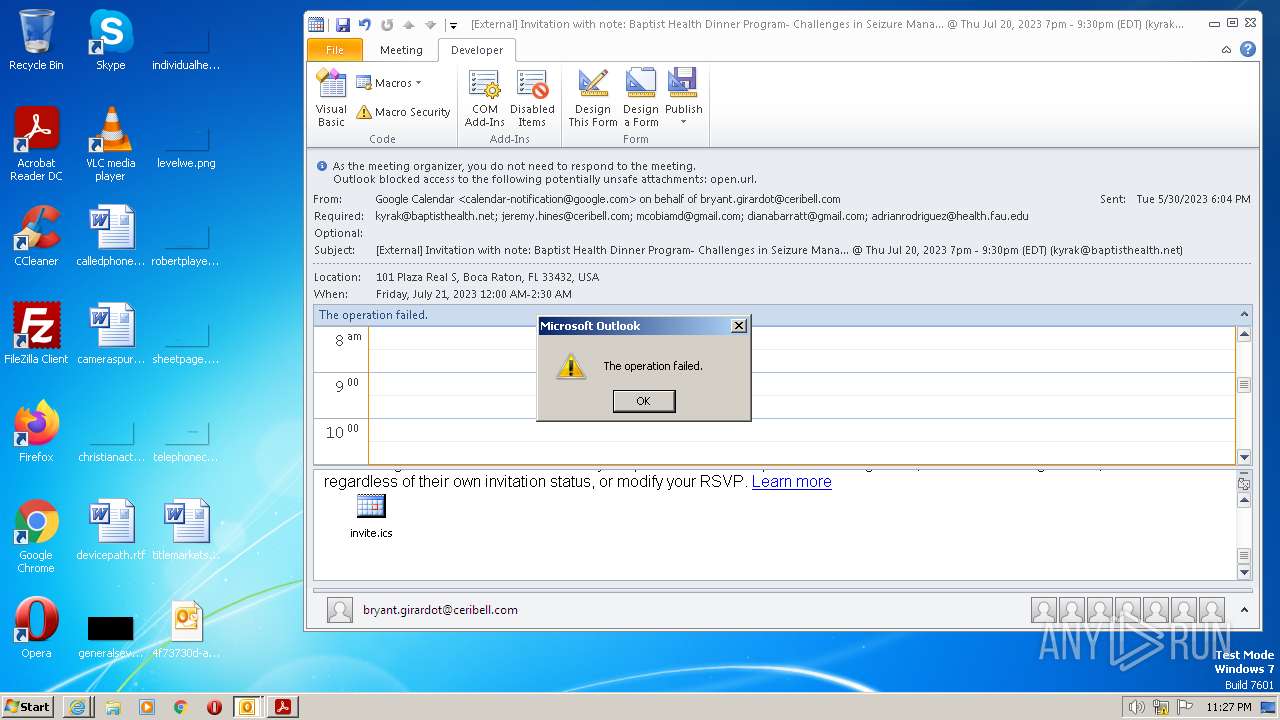
Task: Click the first recipient photo in People Pane
Action: (x=1044, y=610)
